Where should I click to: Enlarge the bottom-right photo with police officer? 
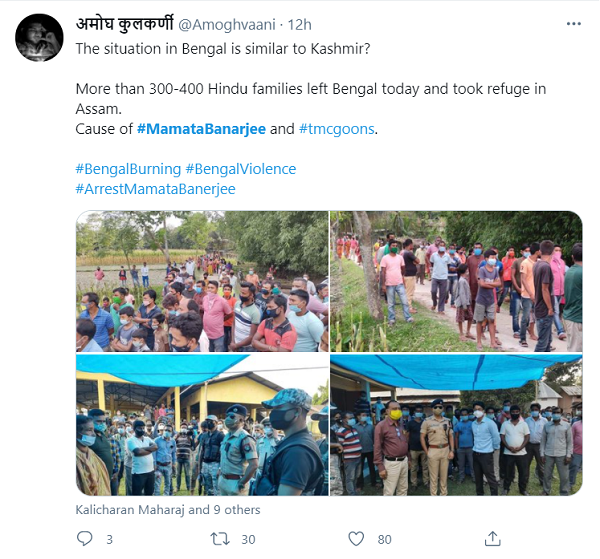(456, 425)
